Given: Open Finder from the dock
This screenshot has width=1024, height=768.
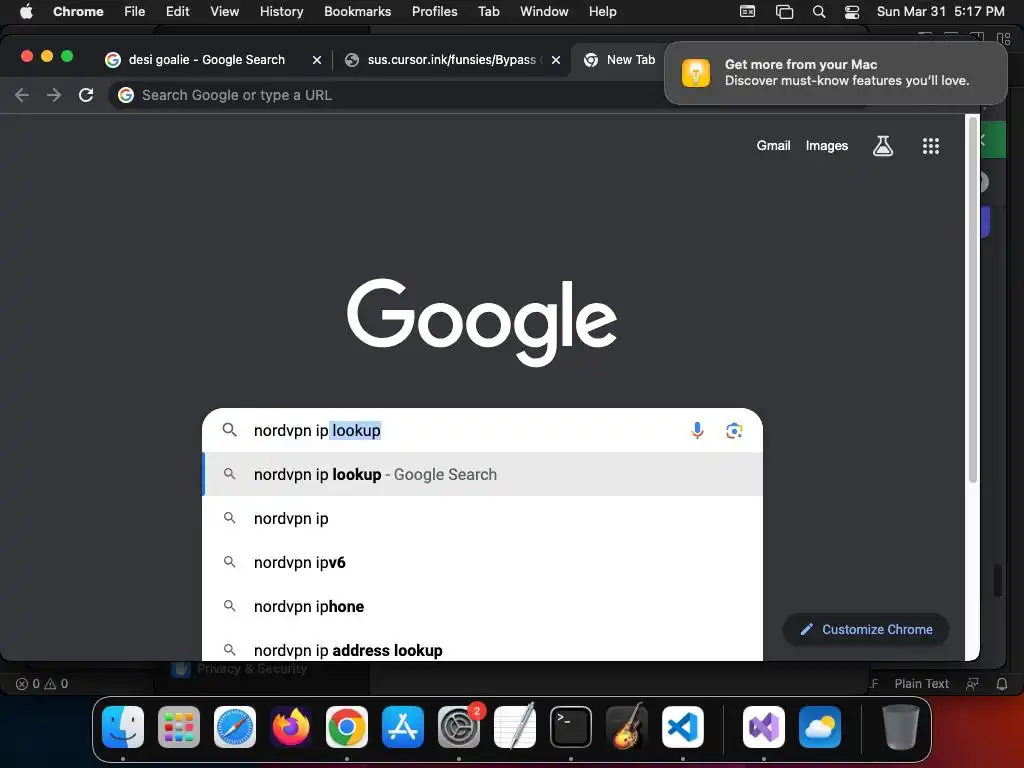Looking at the screenshot, I should pyautogui.click(x=123, y=727).
